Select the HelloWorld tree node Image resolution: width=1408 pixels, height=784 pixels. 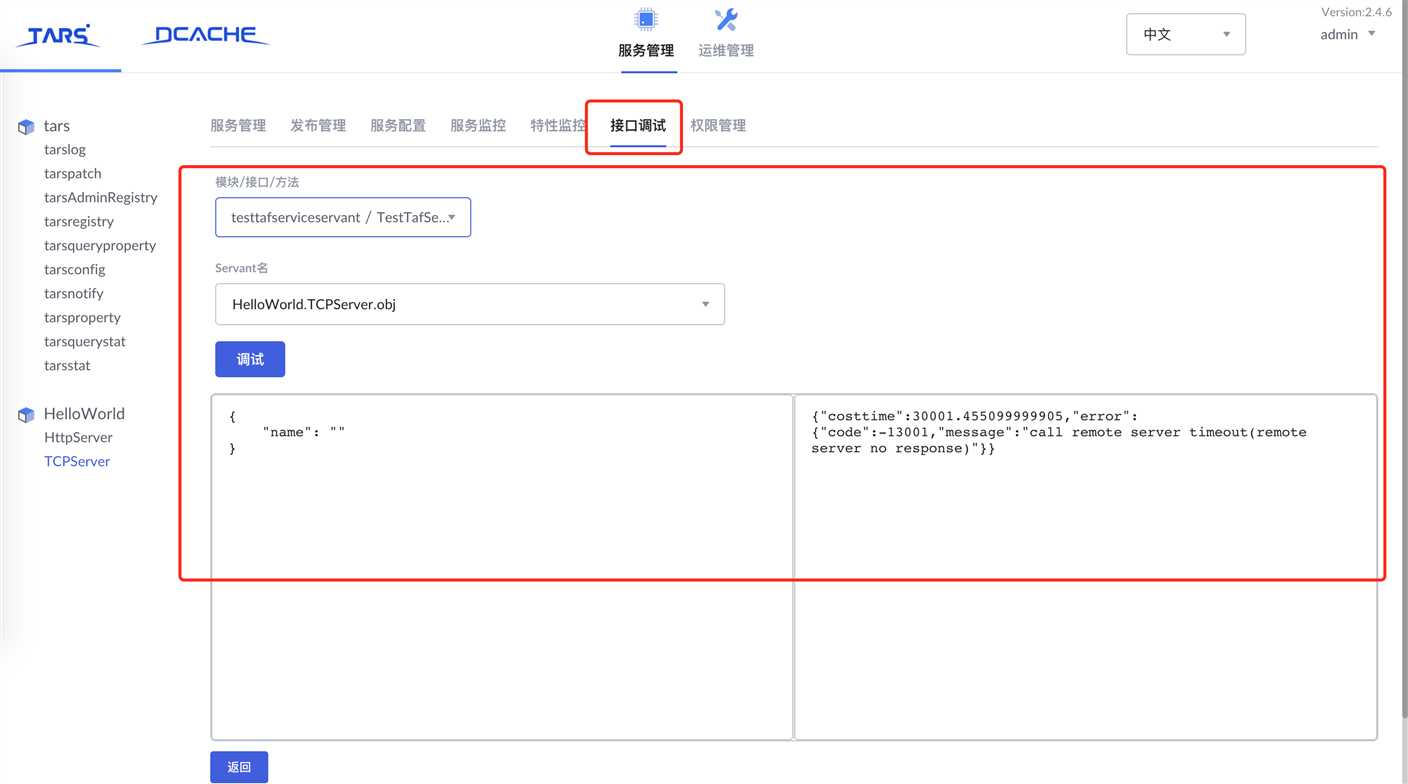point(84,413)
